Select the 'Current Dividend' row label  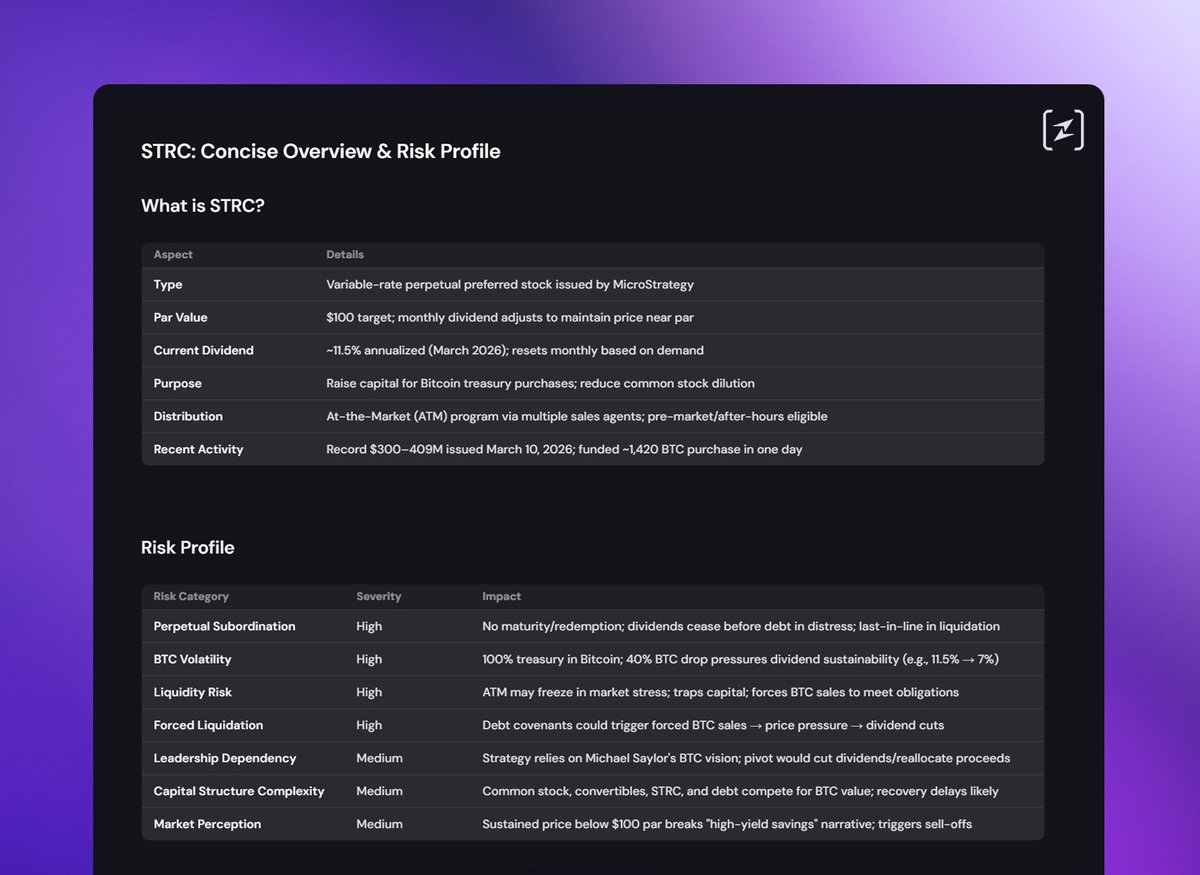click(x=204, y=351)
